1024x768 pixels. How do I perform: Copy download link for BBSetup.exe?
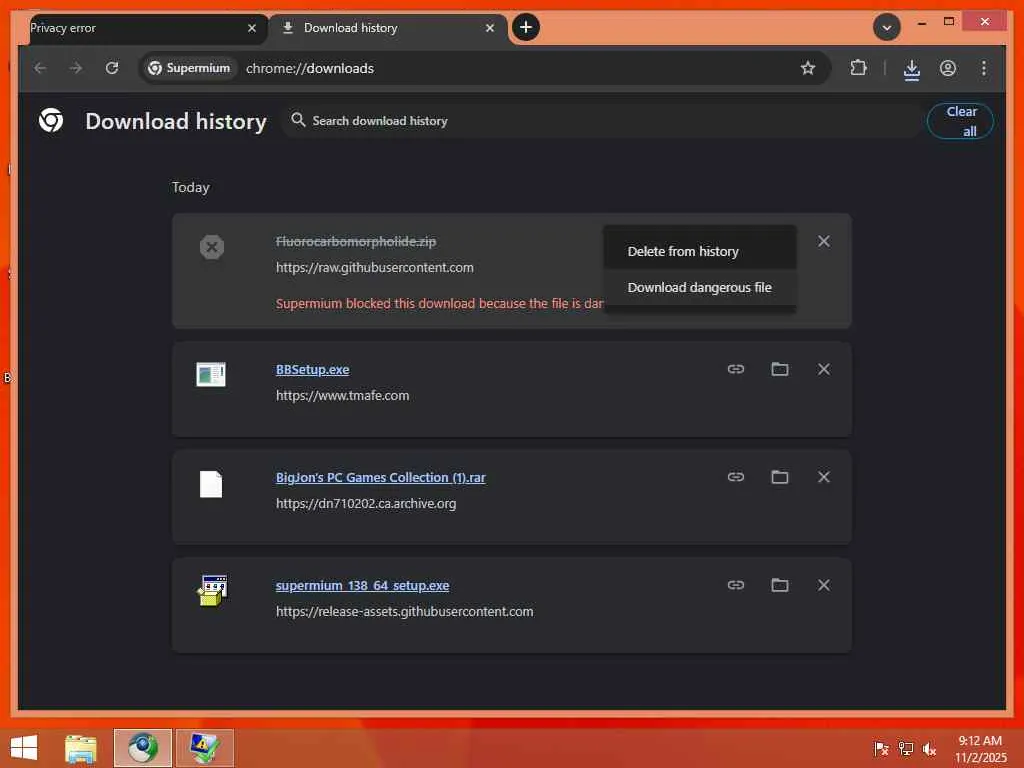click(735, 369)
